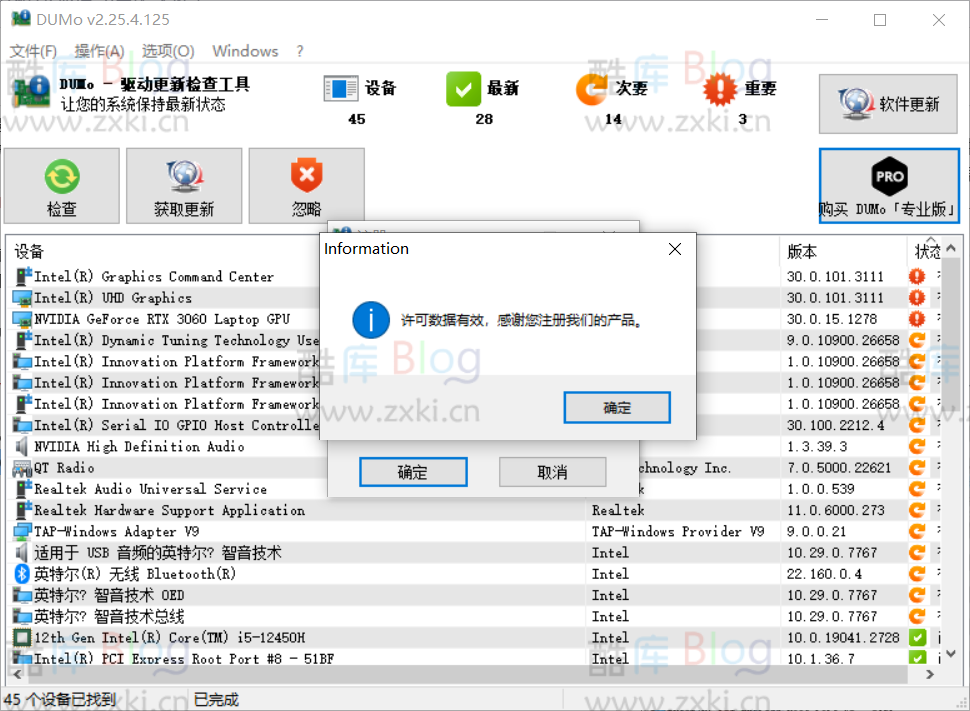This screenshot has height=711, width=970.
Task: Open the 操作(A) menu
Action: click(x=100, y=51)
